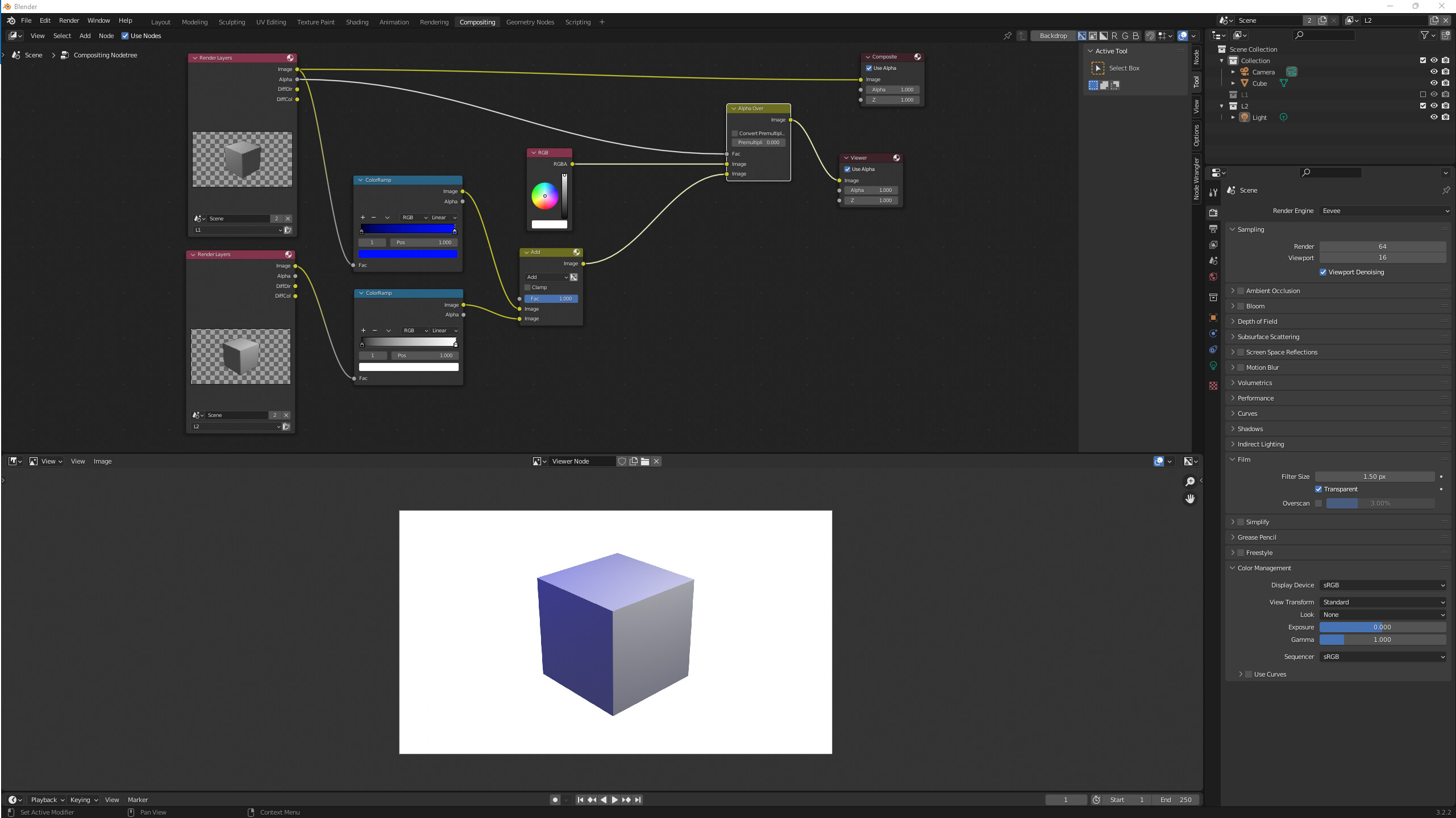Viewport: 1456px width, 818px height.
Task: Open the Output properties tab
Action: (1213, 228)
